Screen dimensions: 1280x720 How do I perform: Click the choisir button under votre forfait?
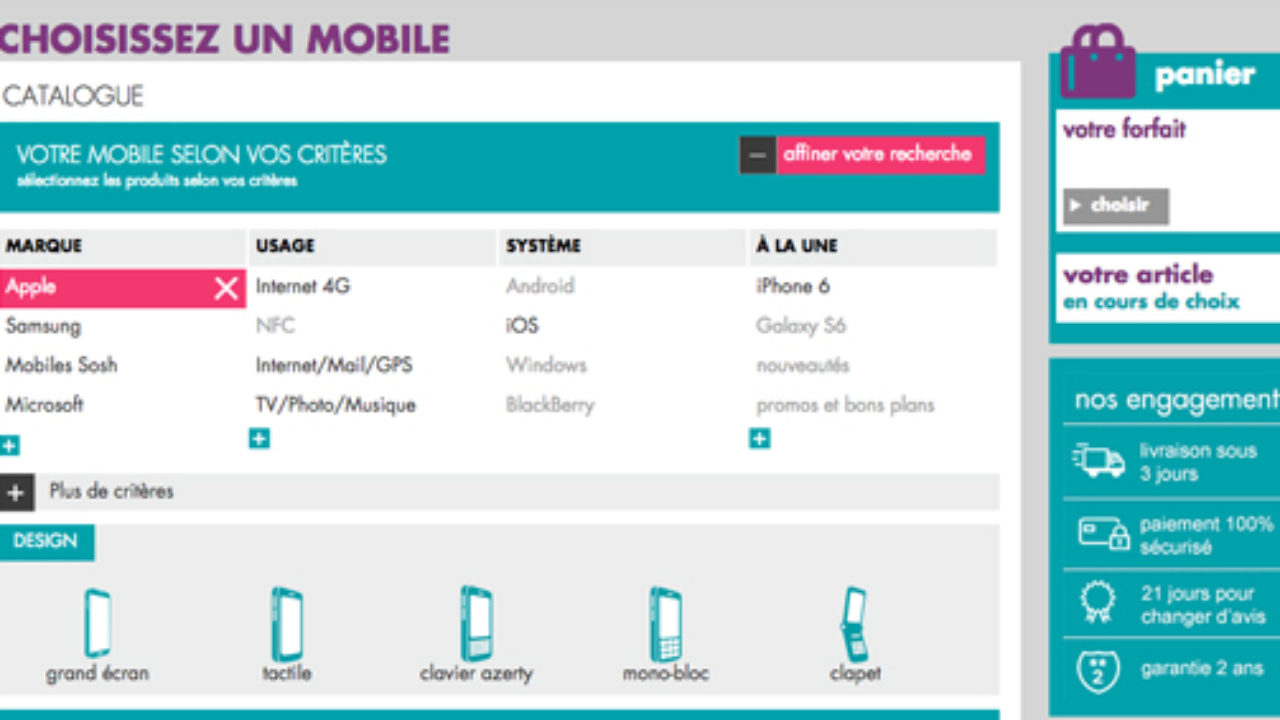click(1115, 206)
